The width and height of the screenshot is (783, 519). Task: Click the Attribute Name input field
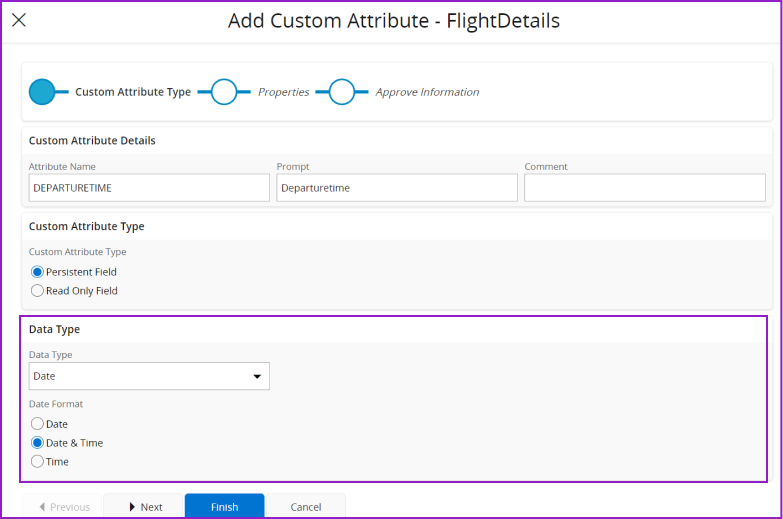(x=149, y=188)
